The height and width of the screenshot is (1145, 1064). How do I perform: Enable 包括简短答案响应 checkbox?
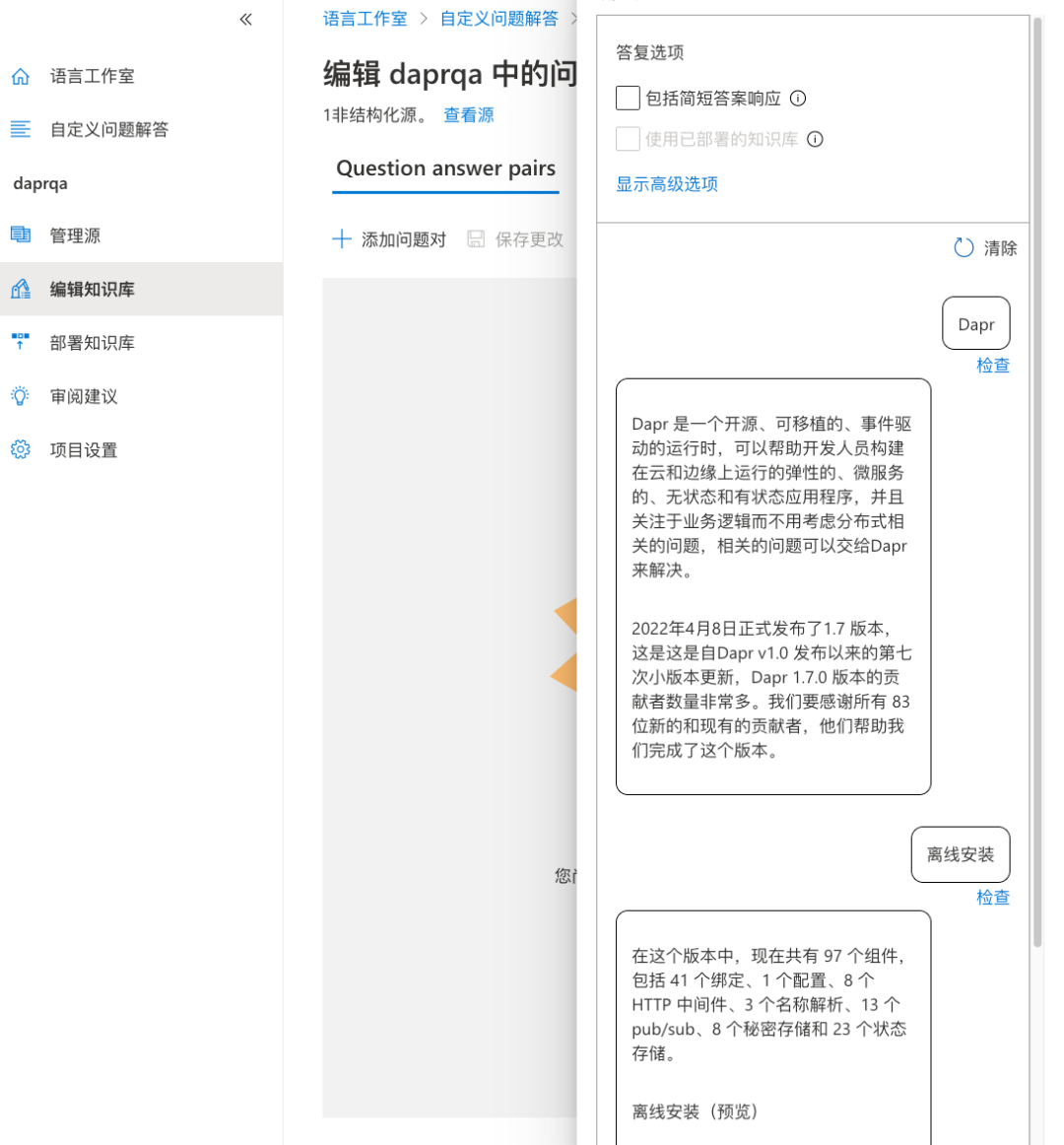click(x=628, y=98)
